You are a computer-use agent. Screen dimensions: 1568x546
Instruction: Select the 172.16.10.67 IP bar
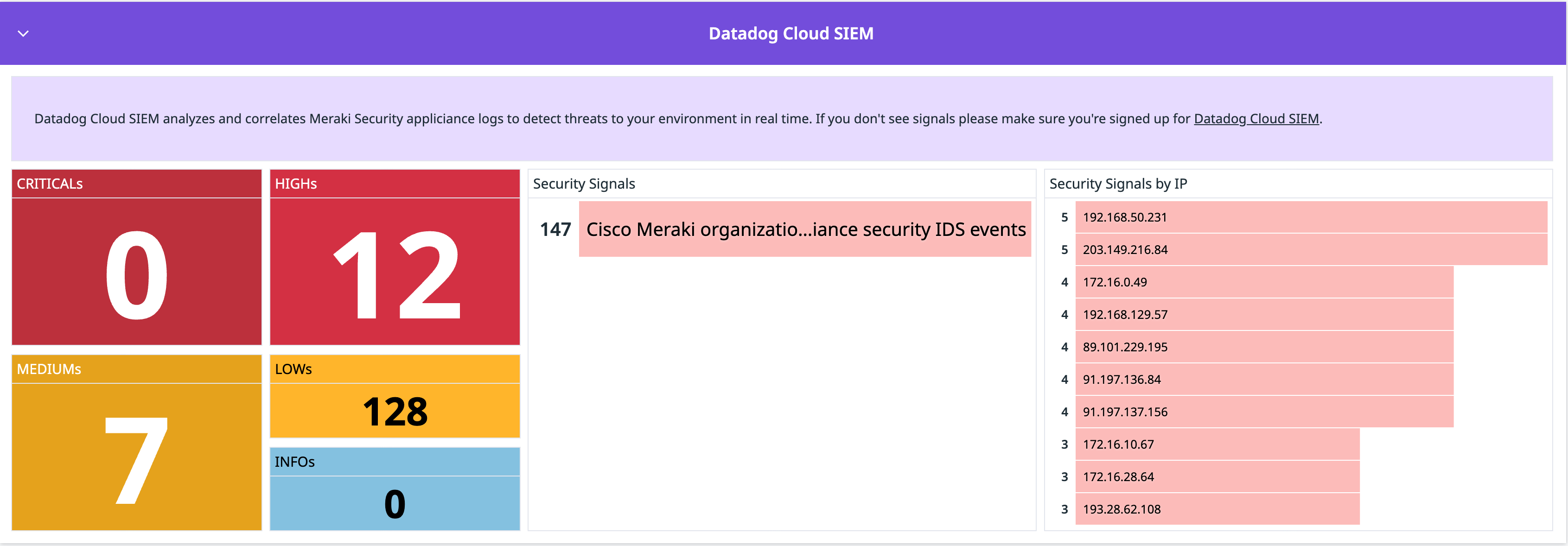[1217, 444]
